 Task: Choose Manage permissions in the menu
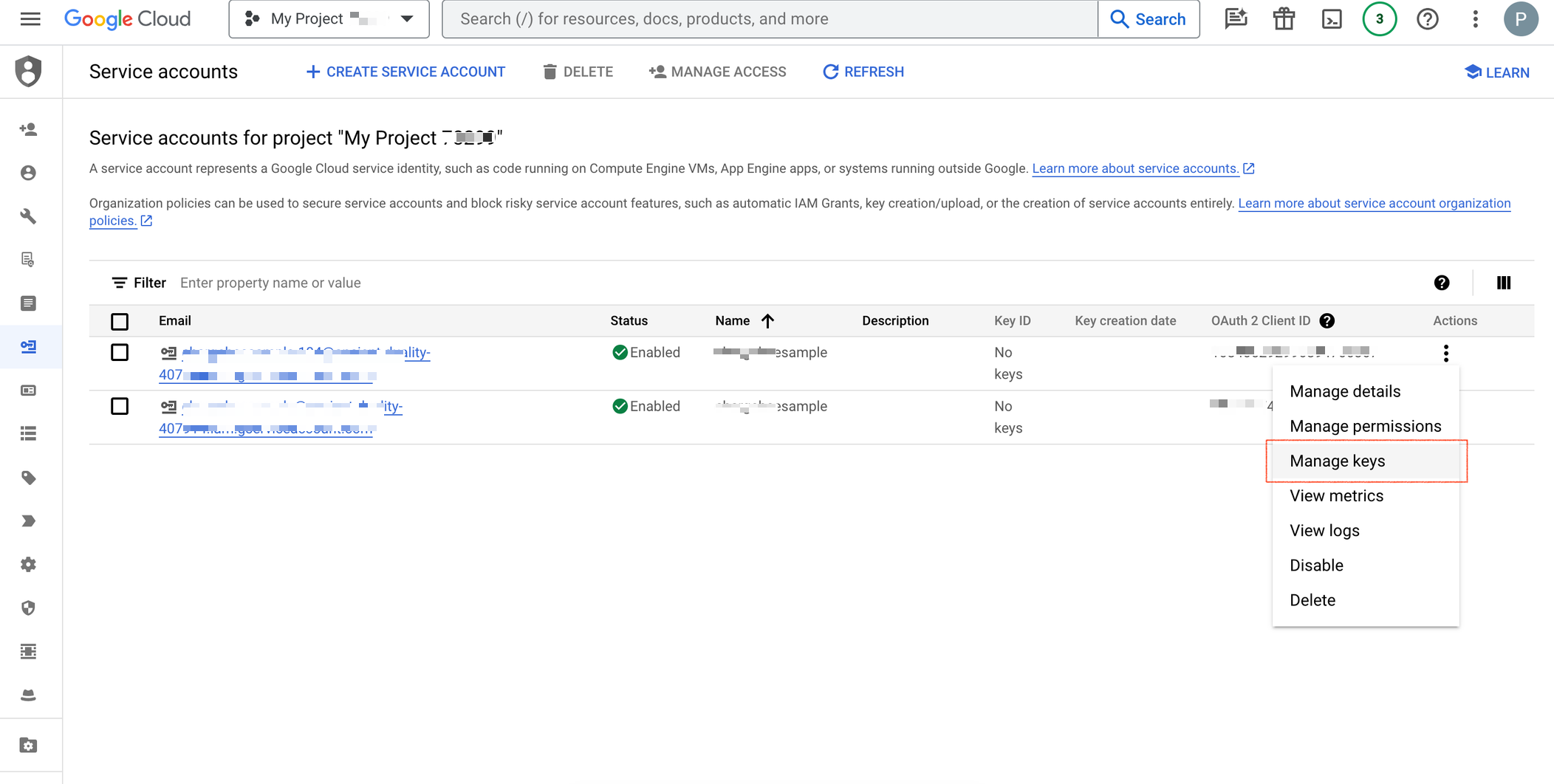[1365, 427]
